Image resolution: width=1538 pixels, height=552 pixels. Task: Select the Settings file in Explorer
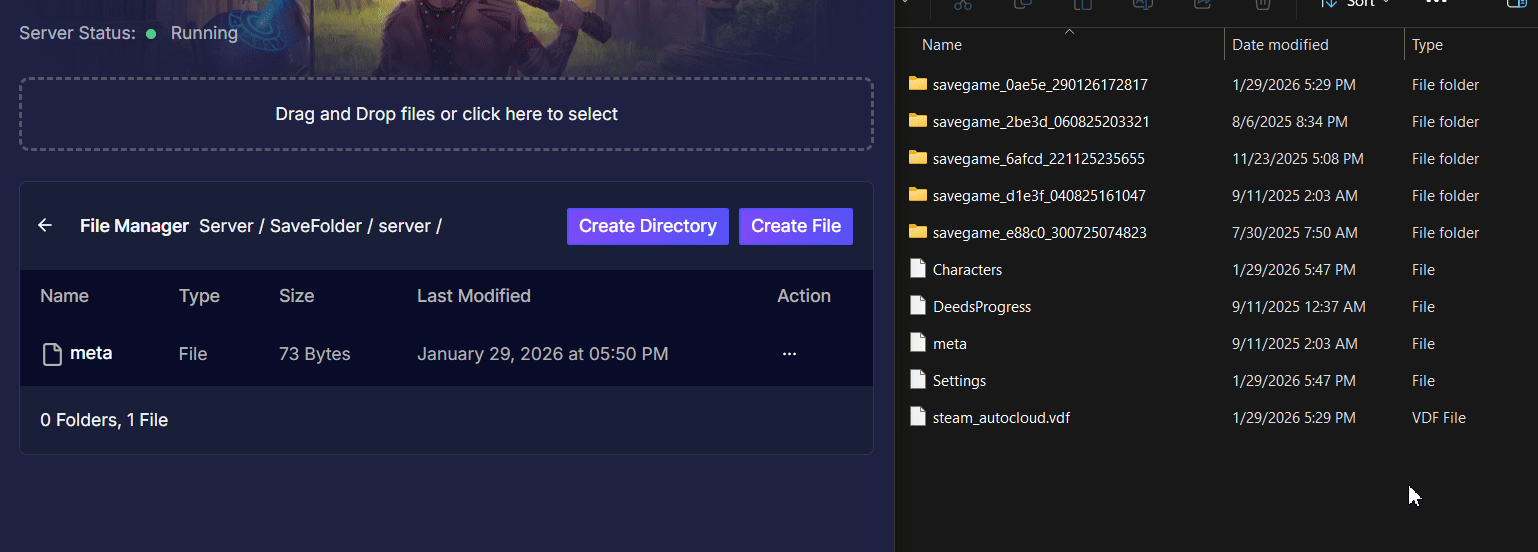coord(959,381)
